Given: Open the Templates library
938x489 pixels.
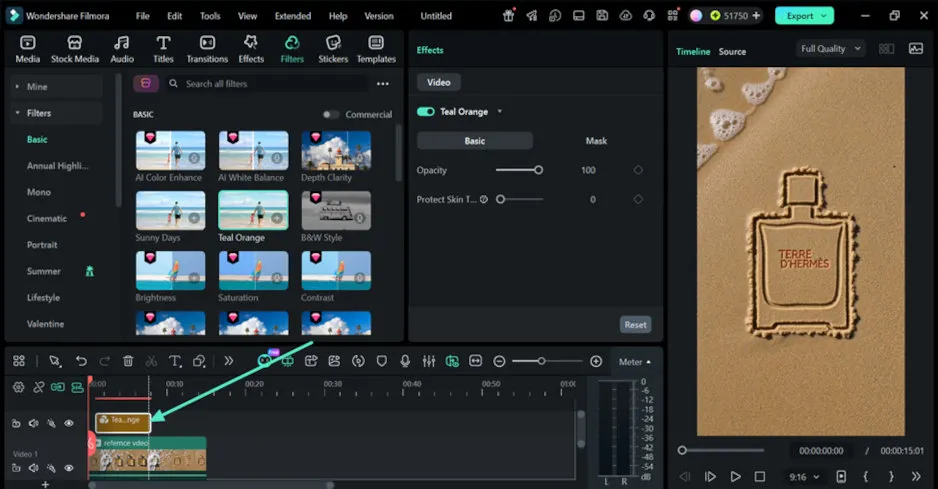Looking at the screenshot, I should pos(376,49).
